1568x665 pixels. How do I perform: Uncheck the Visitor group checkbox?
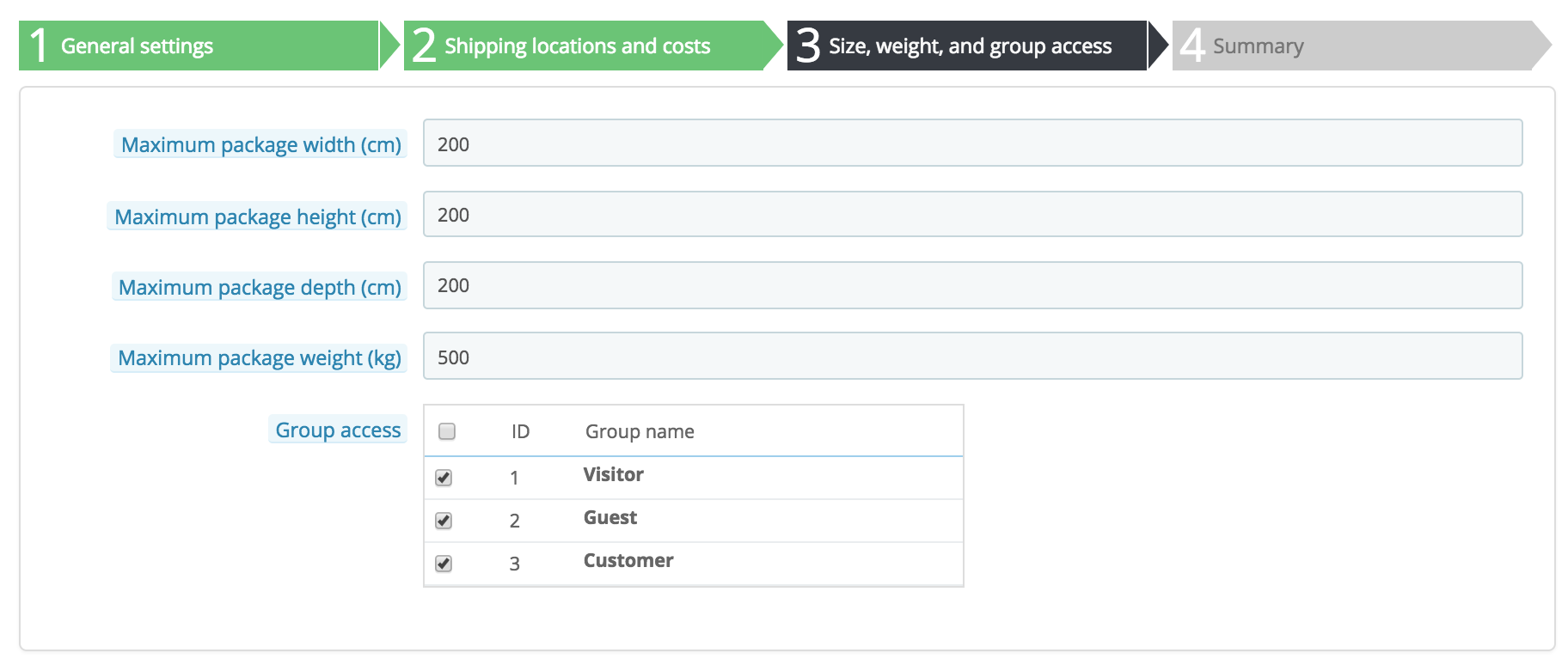click(x=444, y=478)
